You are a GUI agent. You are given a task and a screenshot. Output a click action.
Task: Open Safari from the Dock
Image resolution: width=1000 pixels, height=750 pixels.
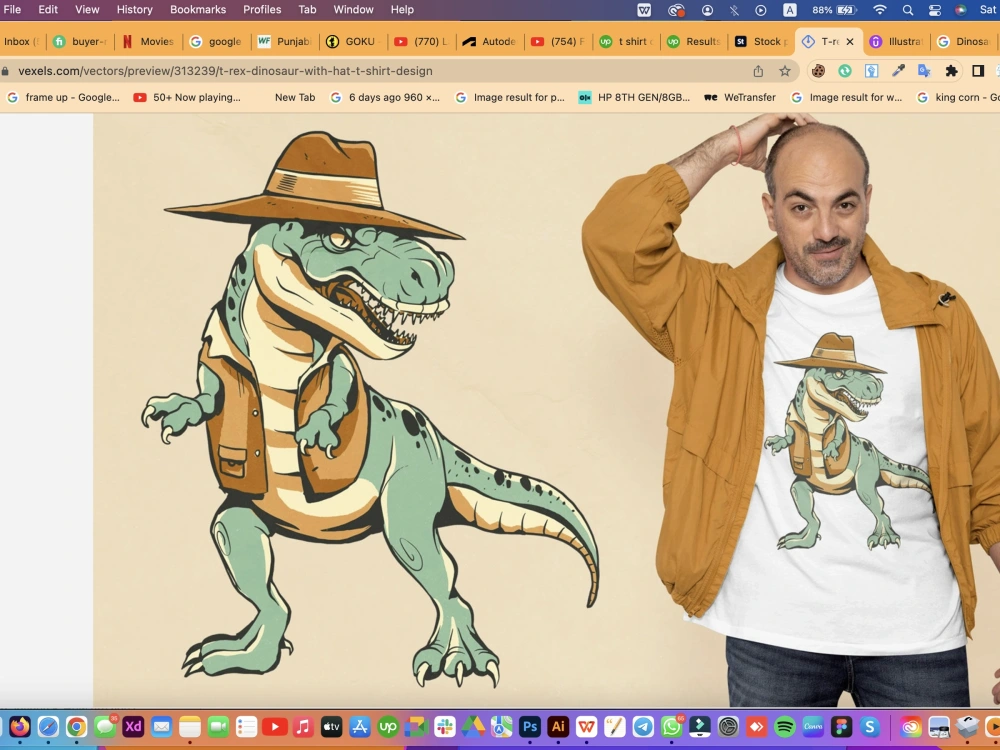(48, 726)
